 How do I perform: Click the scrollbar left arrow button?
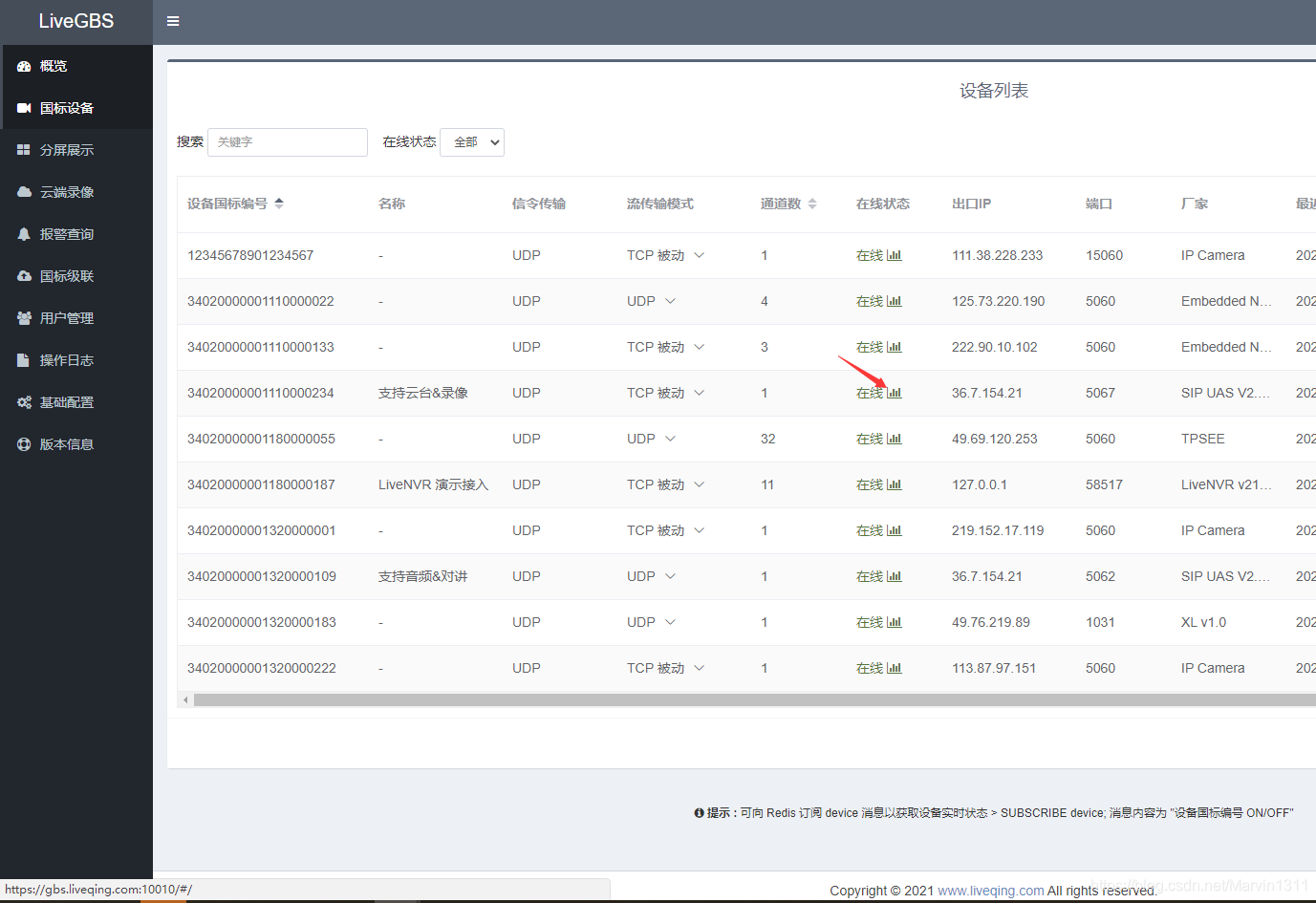point(185,699)
